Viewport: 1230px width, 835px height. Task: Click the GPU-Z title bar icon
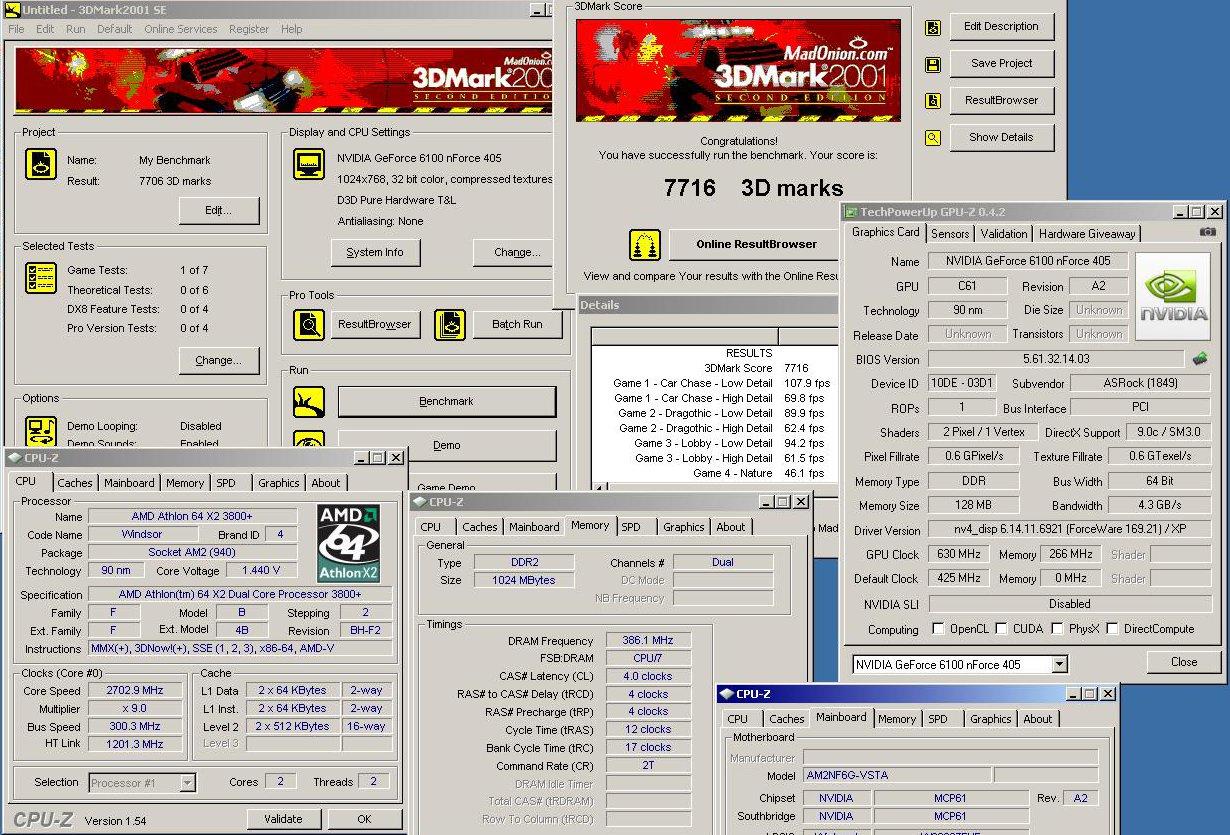point(852,212)
